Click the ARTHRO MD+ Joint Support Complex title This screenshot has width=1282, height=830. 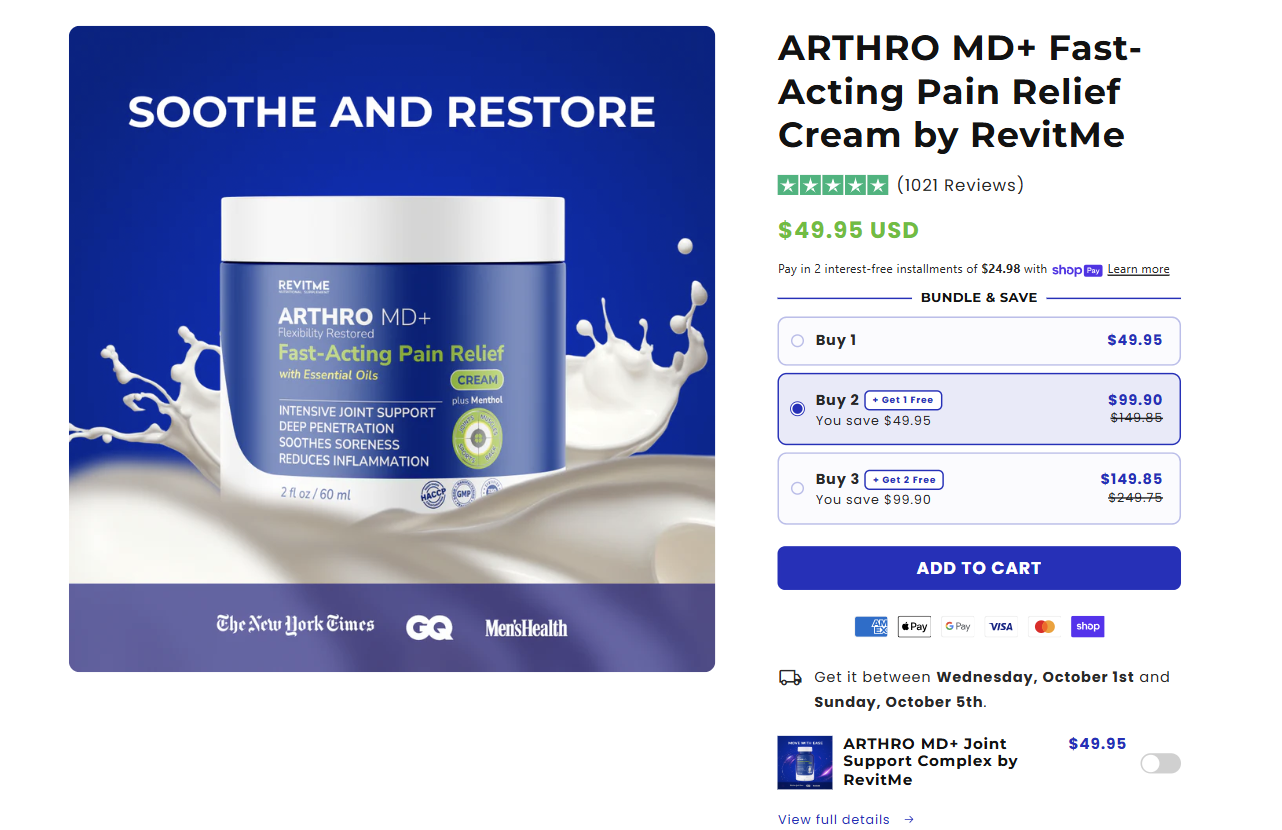pyautogui.click(x=930, y=762)
